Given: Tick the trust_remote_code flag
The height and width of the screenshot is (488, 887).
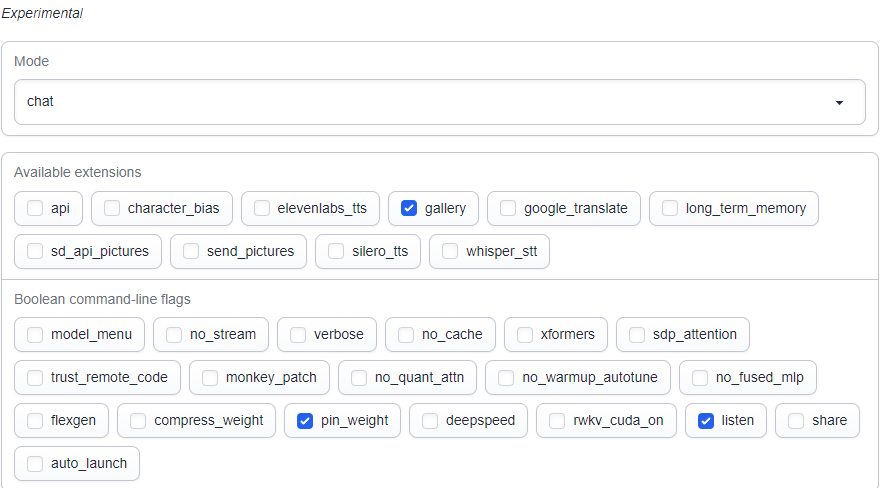Looking at the screenshot, I should (x=36, y=378).
